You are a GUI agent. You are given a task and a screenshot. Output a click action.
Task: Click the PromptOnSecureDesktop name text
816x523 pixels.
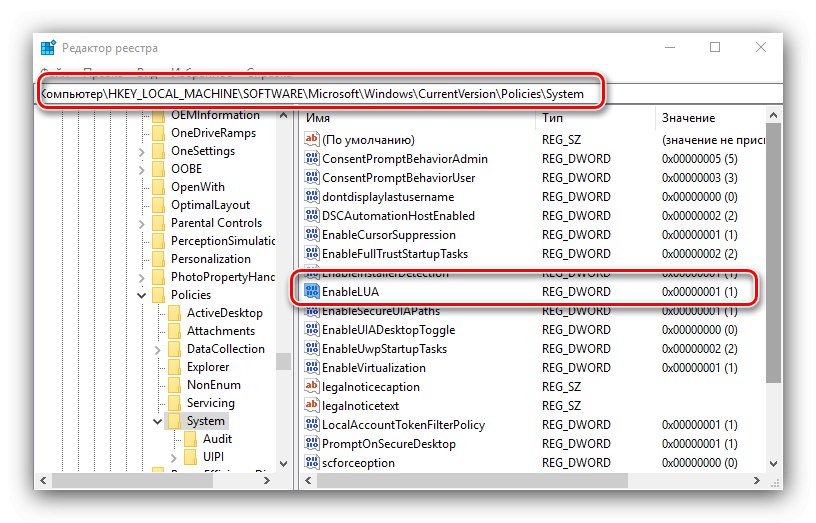389,443
